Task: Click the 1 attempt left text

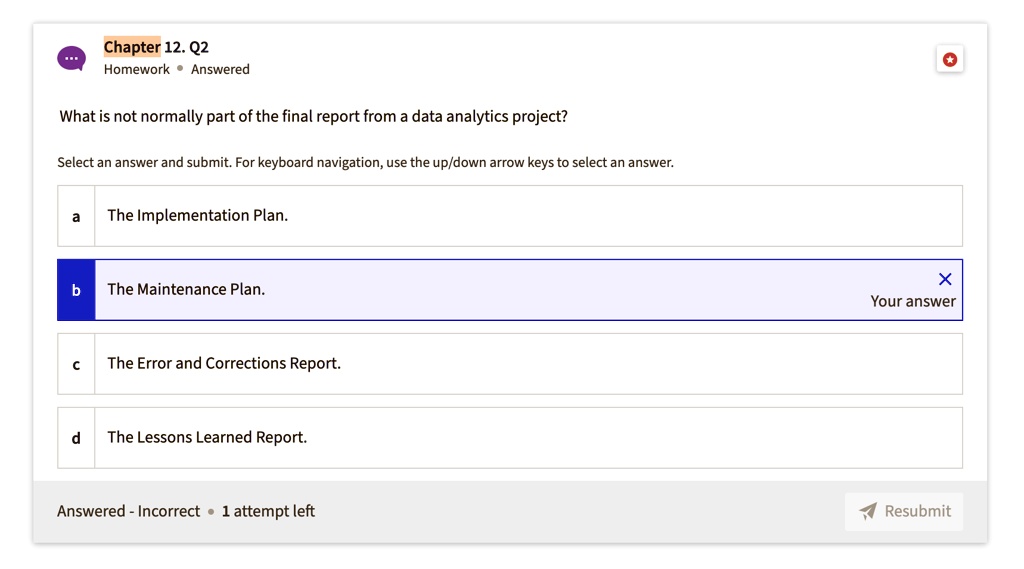Action: 268,511
